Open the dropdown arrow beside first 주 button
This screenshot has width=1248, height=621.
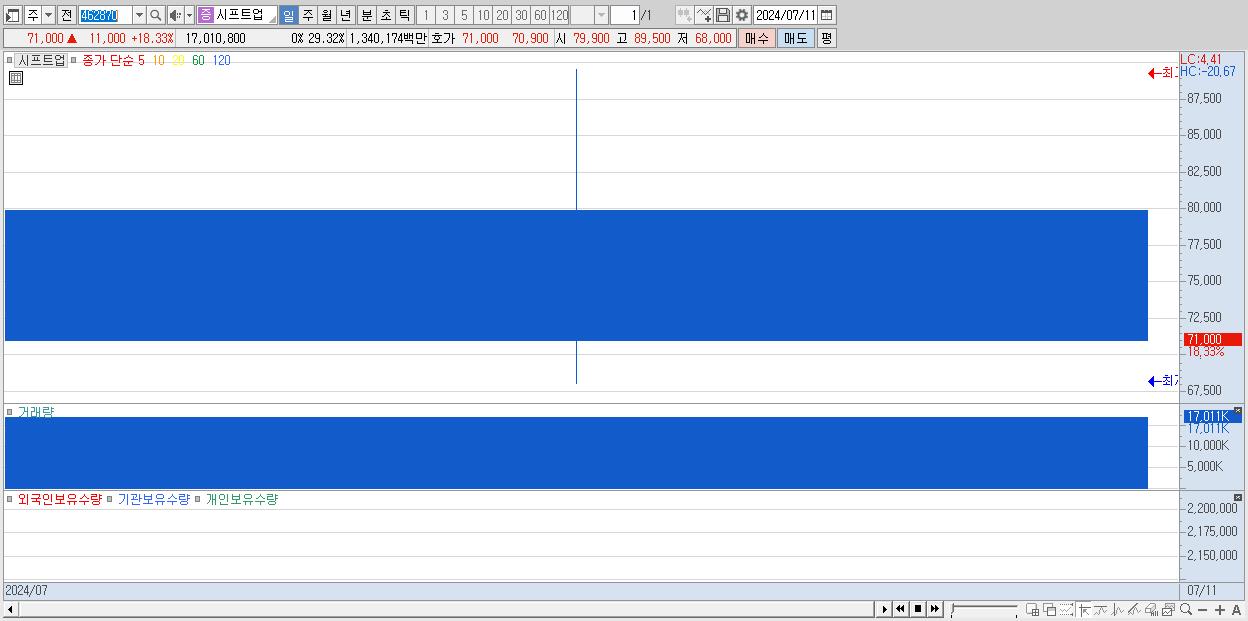click(x=48, y=15)
